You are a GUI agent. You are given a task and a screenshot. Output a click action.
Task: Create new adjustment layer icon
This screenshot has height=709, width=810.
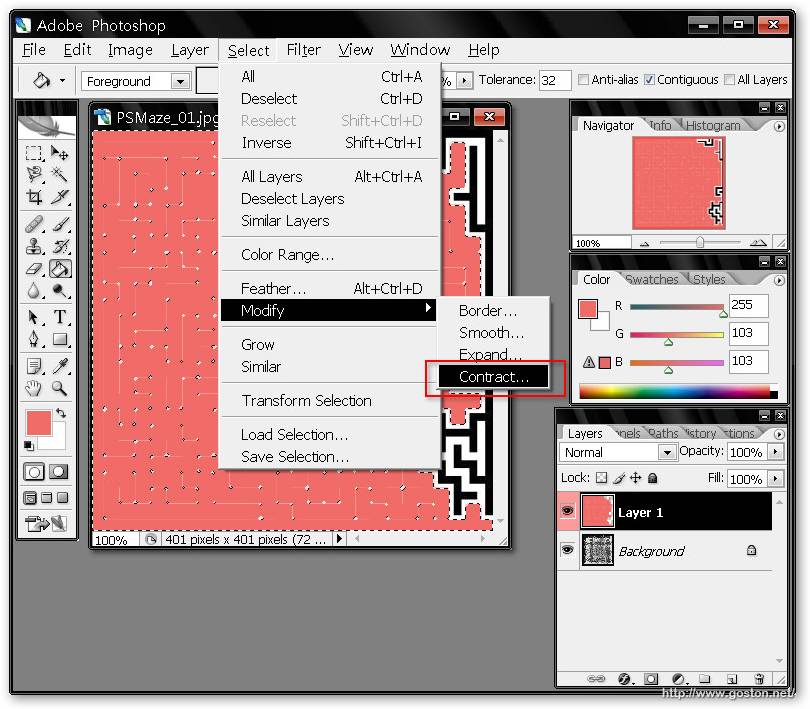679,679
